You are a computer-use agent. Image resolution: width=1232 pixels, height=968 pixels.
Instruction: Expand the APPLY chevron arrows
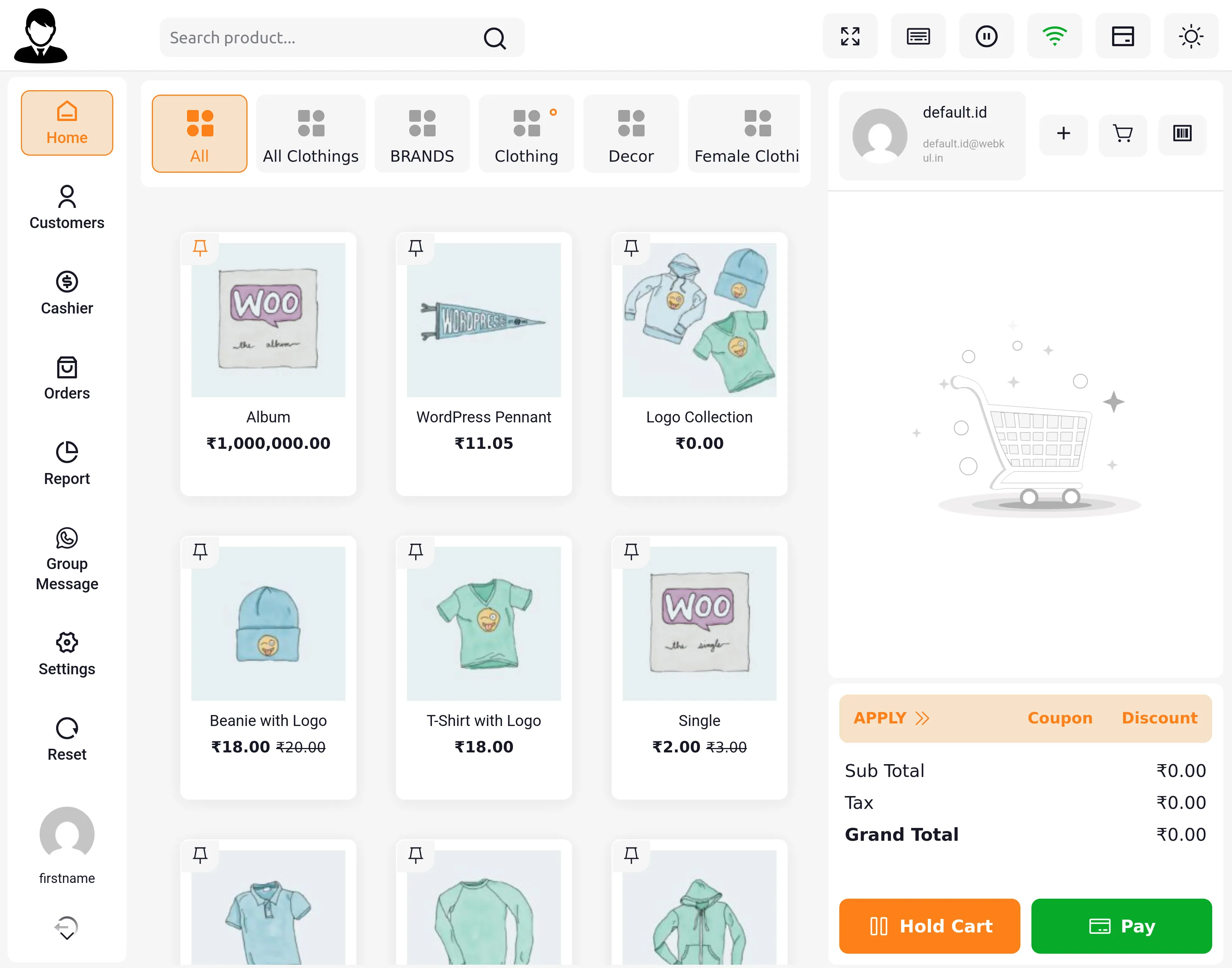click(922, 718)
